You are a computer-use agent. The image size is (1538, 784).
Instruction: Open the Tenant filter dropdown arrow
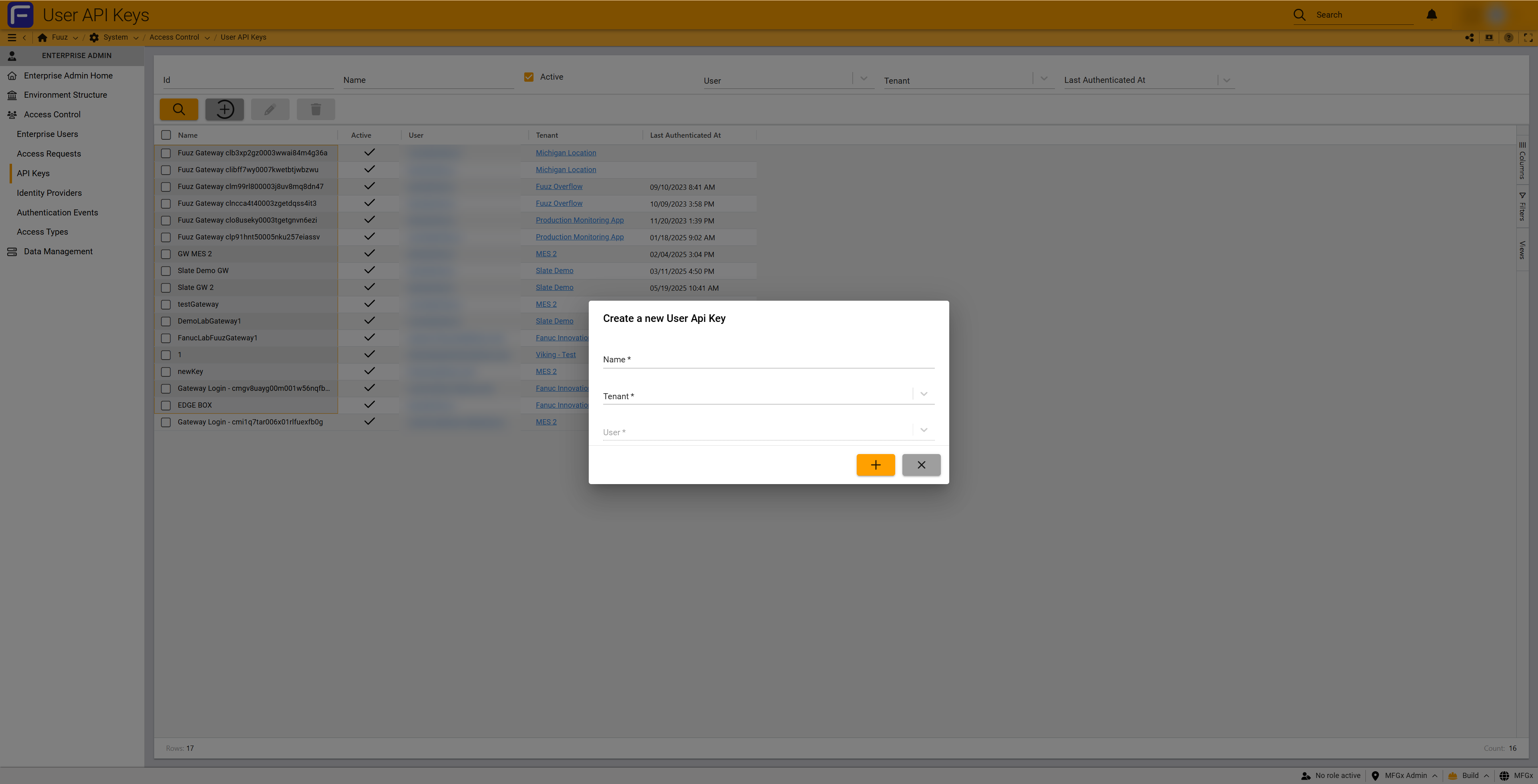[x=1044, y=79]
